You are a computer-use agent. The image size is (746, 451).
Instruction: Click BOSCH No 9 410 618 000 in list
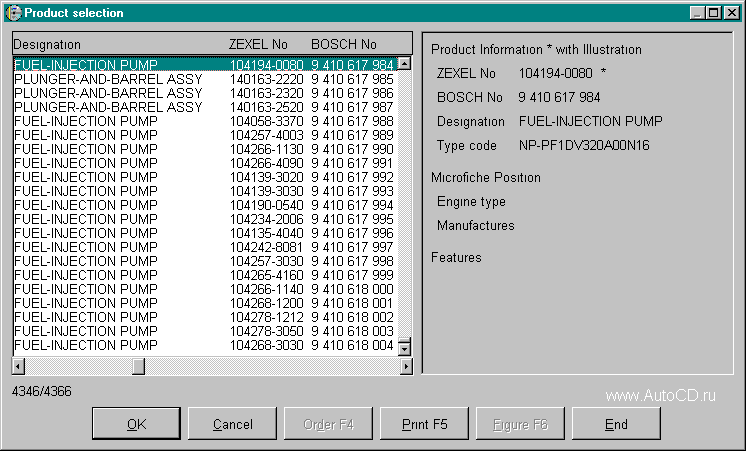coord(353,289)
